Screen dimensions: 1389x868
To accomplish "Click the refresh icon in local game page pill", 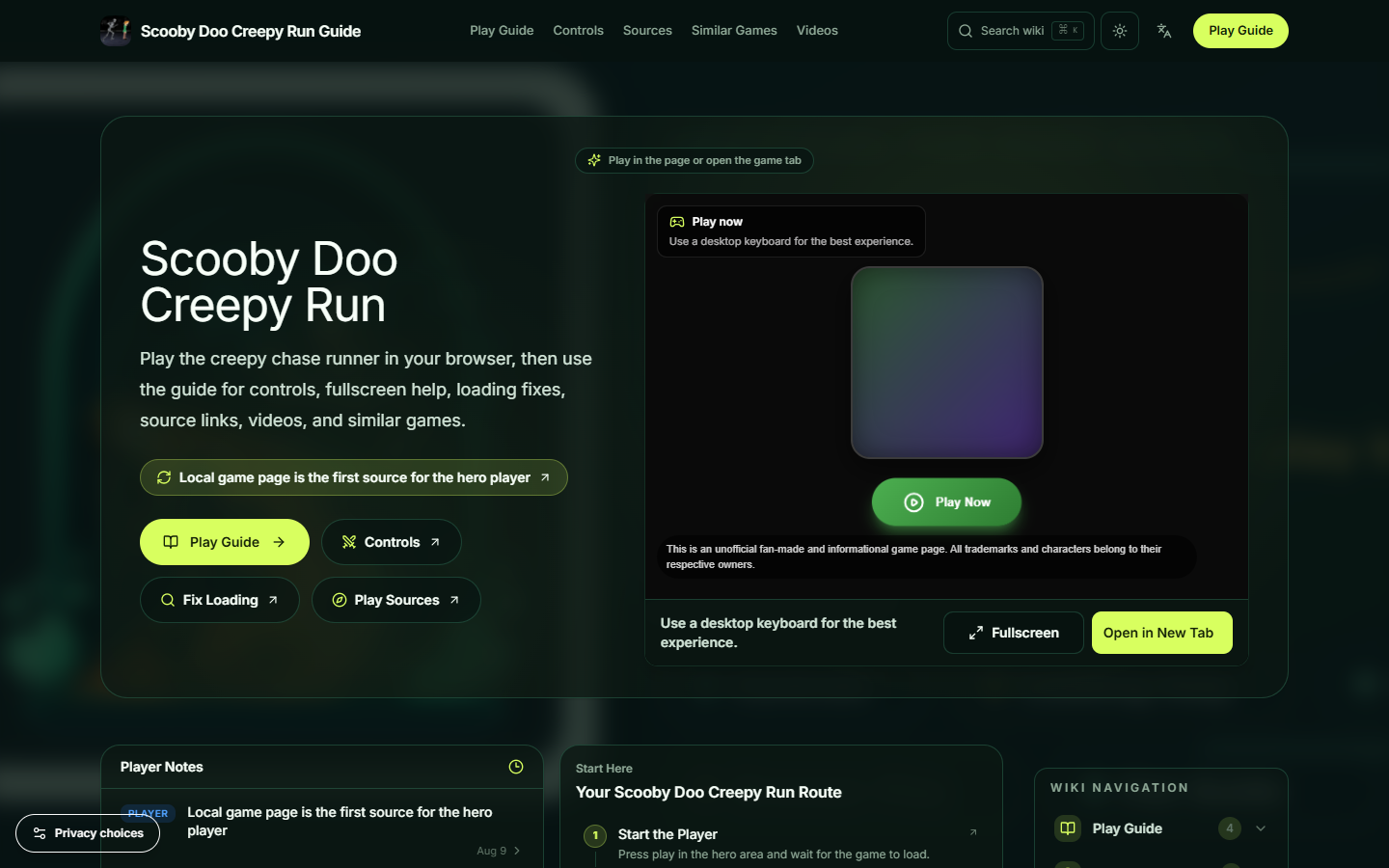I will [x=164, y=477].
